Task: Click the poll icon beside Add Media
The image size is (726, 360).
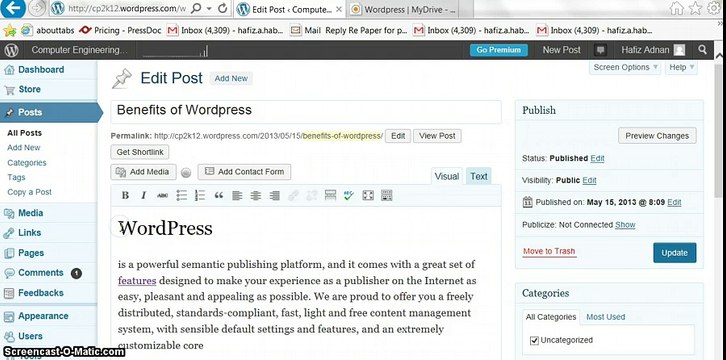Action: coord(186,173)
